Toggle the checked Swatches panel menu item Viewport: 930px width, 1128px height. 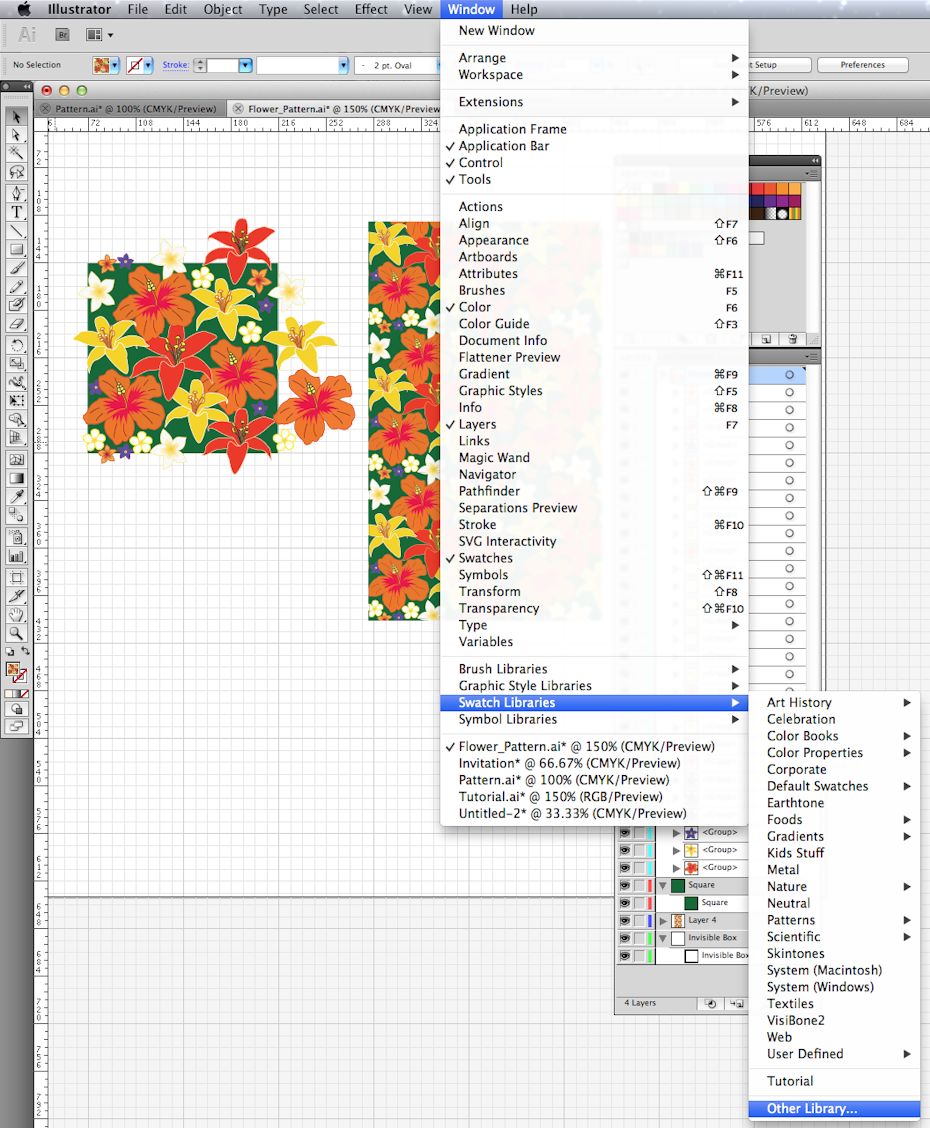[x=594, y=558]
